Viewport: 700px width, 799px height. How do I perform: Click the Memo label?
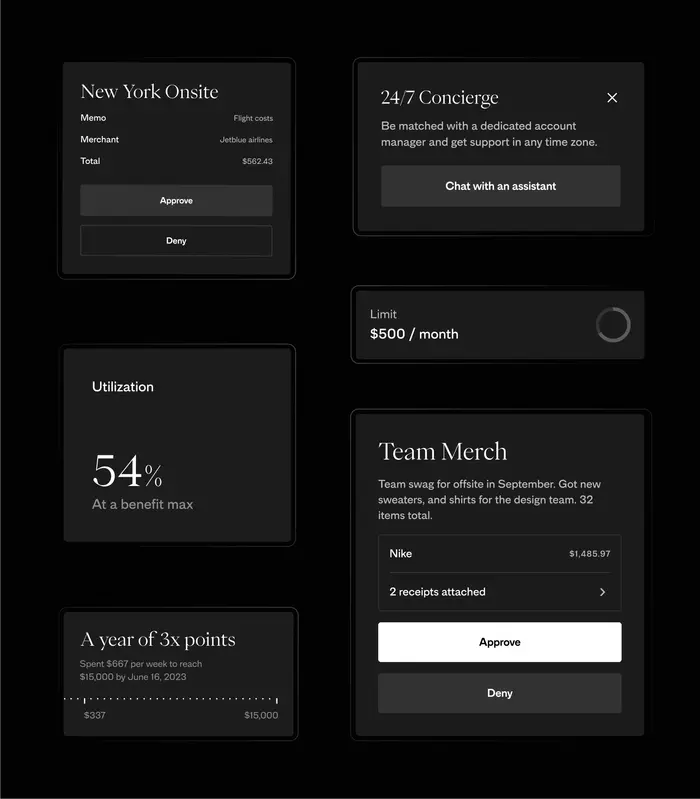pyautogui.click(x=93, y=118)
